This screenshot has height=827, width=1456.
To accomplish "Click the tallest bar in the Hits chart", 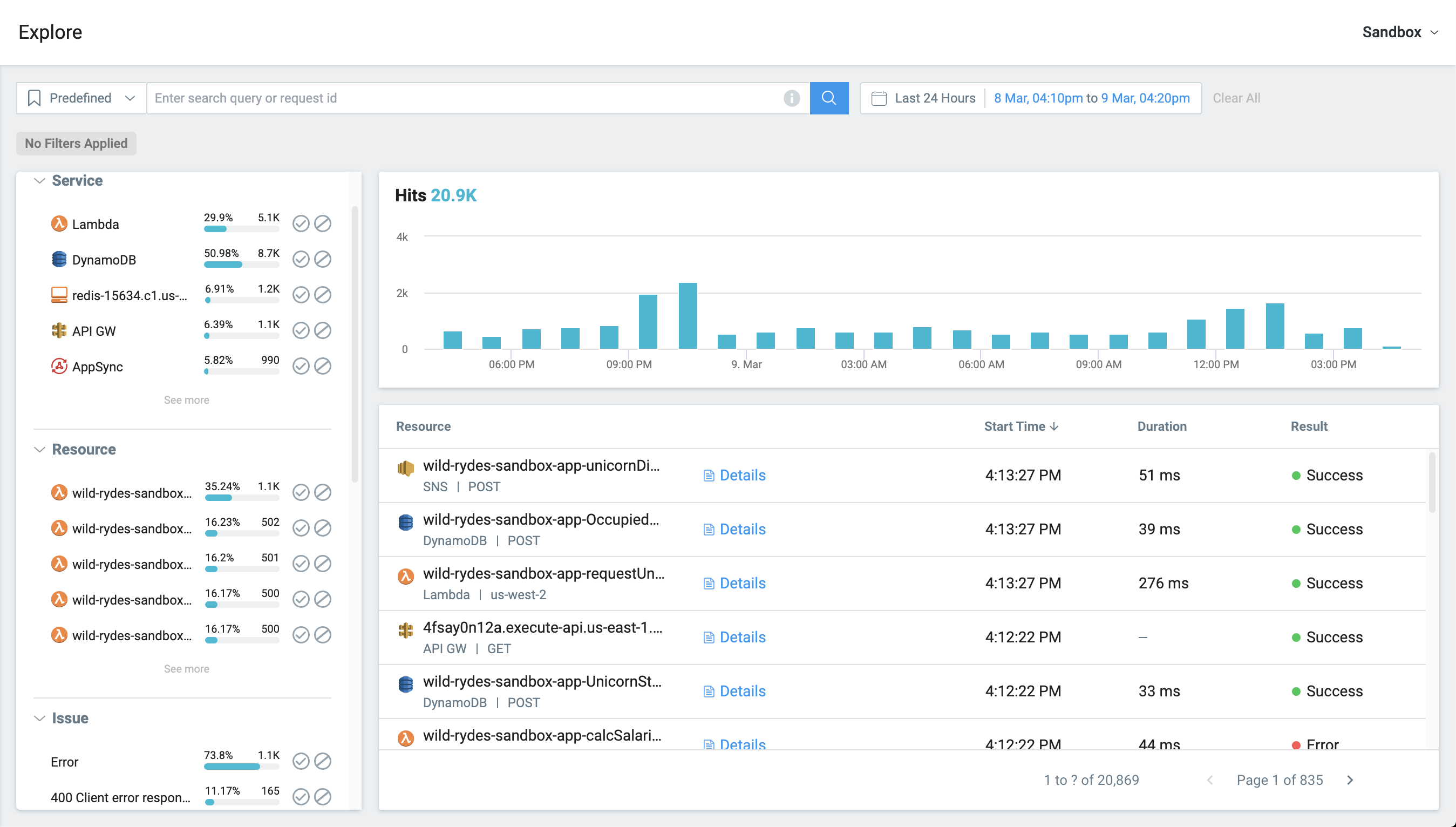I will 688,316.
